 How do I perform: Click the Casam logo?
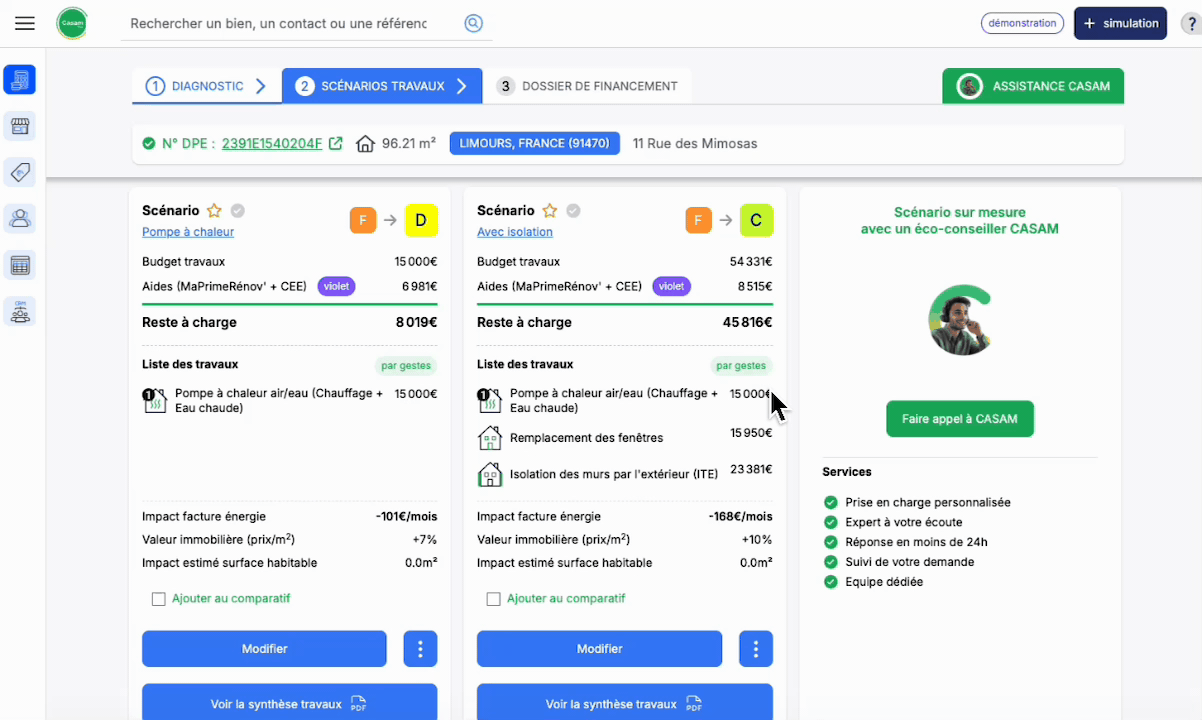click(x=72, y=23)
